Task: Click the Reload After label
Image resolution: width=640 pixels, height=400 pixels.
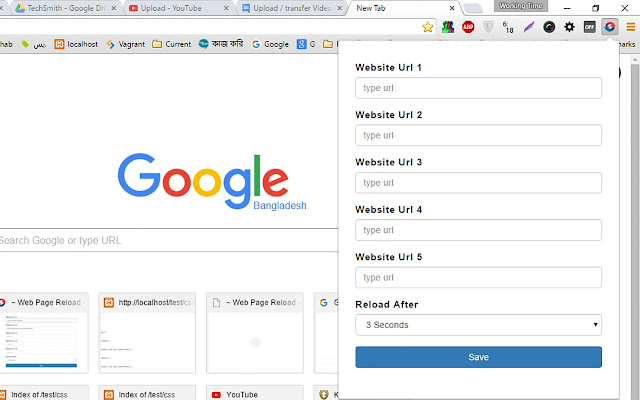Action: pos(387,304)
